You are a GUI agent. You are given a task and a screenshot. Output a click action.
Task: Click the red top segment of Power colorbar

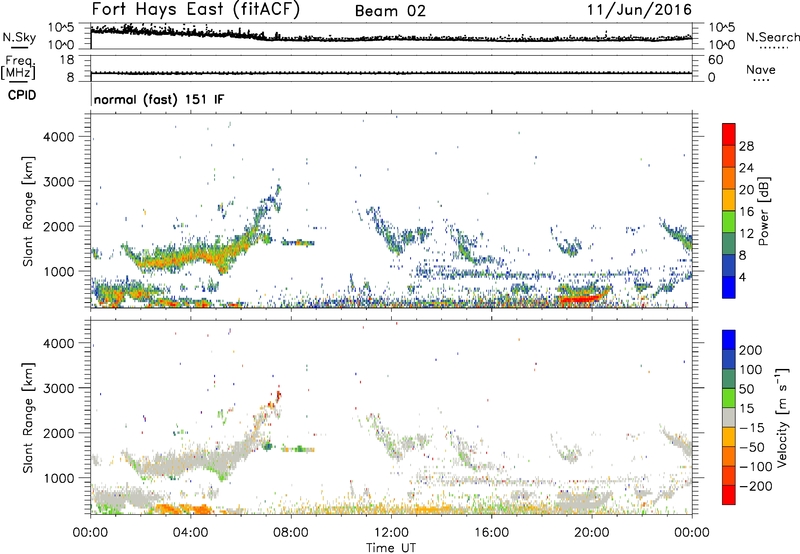coord(729,134)
